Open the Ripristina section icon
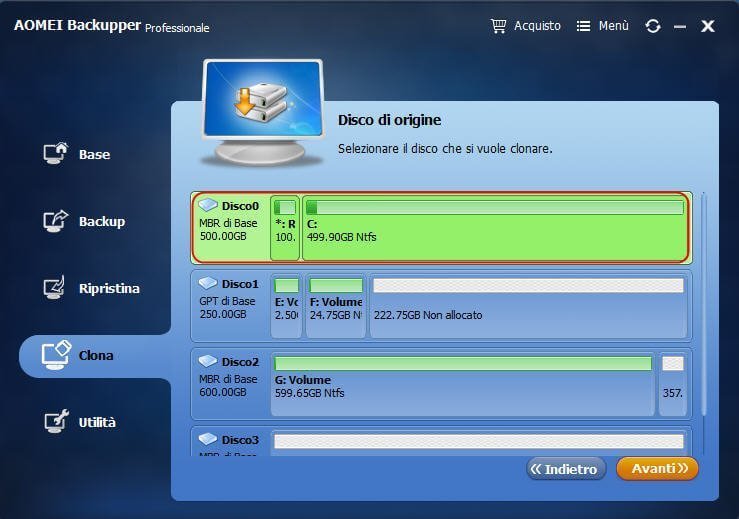The image size is (739, 519). coord(55,288)
